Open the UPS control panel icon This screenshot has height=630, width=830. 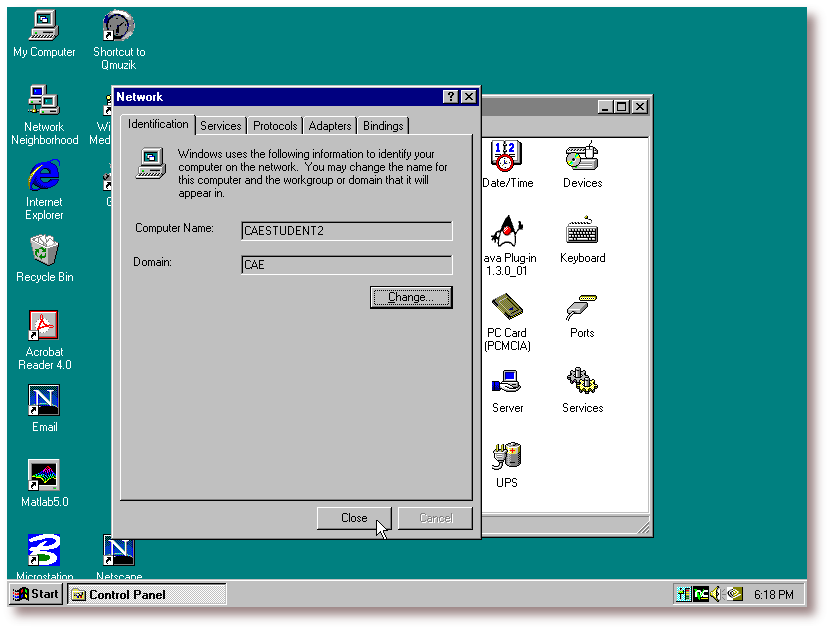tap(507, 457)
